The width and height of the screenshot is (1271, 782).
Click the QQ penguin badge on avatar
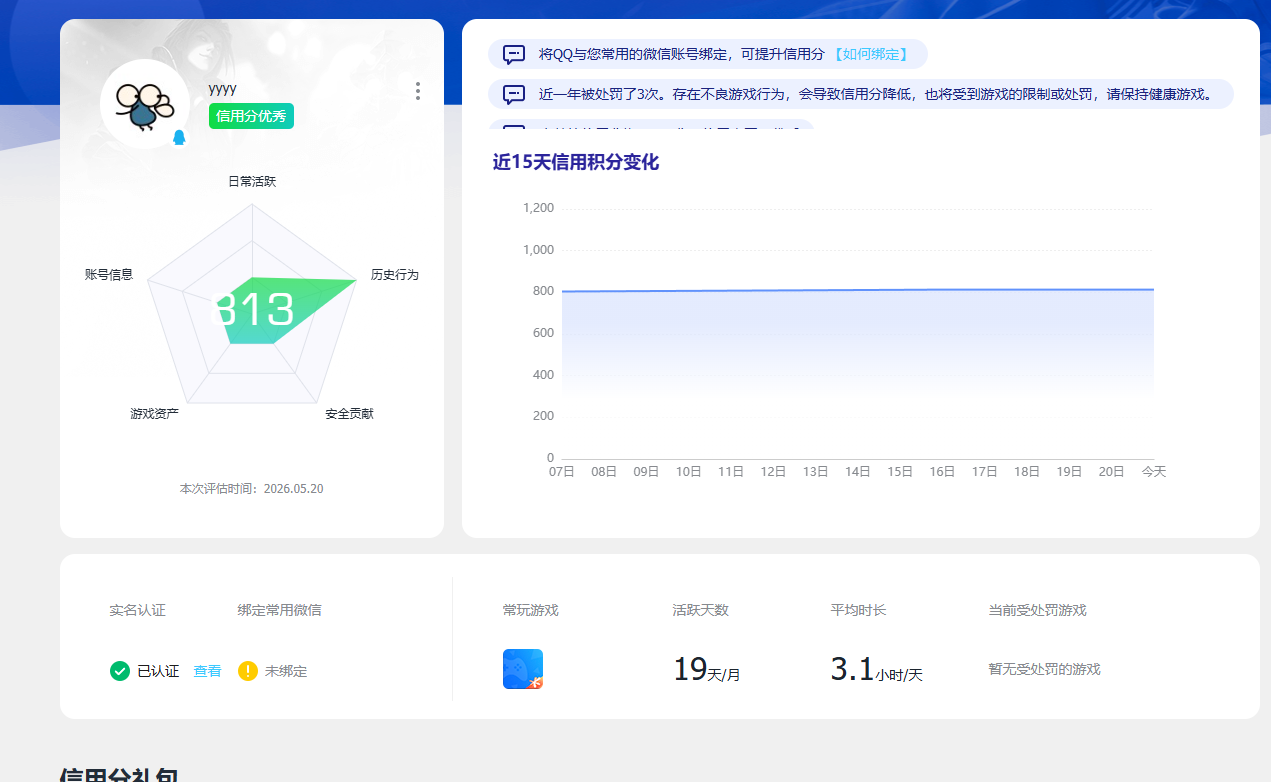180,138
